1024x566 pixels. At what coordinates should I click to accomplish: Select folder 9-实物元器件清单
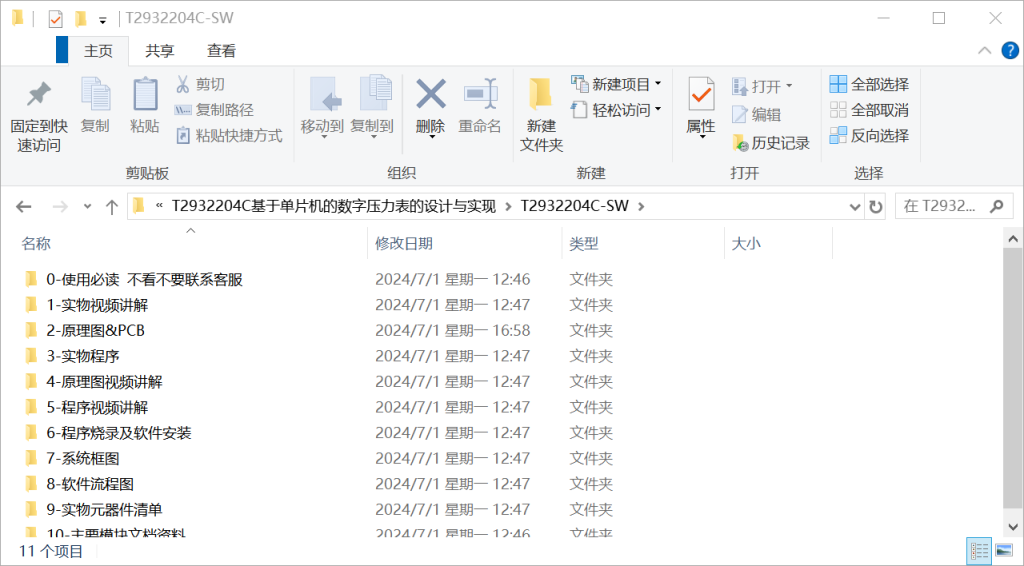(104, 509)
